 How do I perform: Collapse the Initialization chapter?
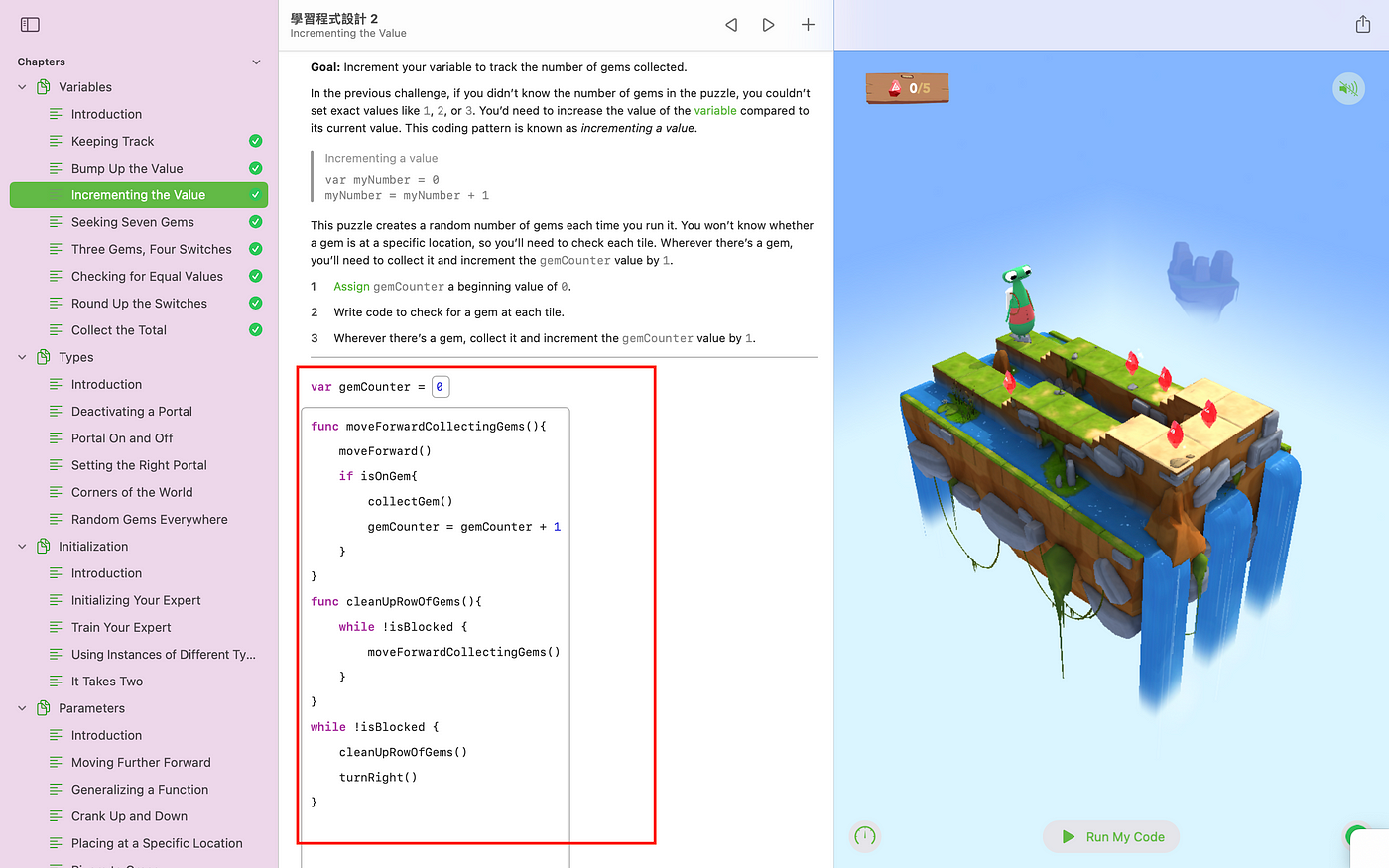click(x=22, y=547)
